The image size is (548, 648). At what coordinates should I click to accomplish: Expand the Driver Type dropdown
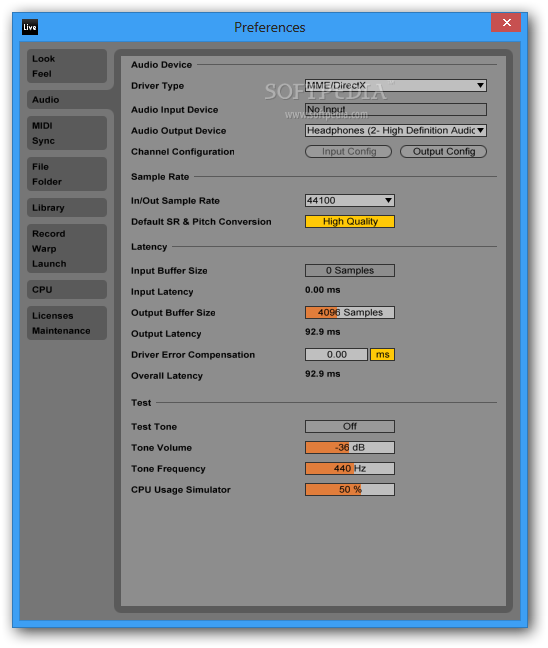pos(396,86)
